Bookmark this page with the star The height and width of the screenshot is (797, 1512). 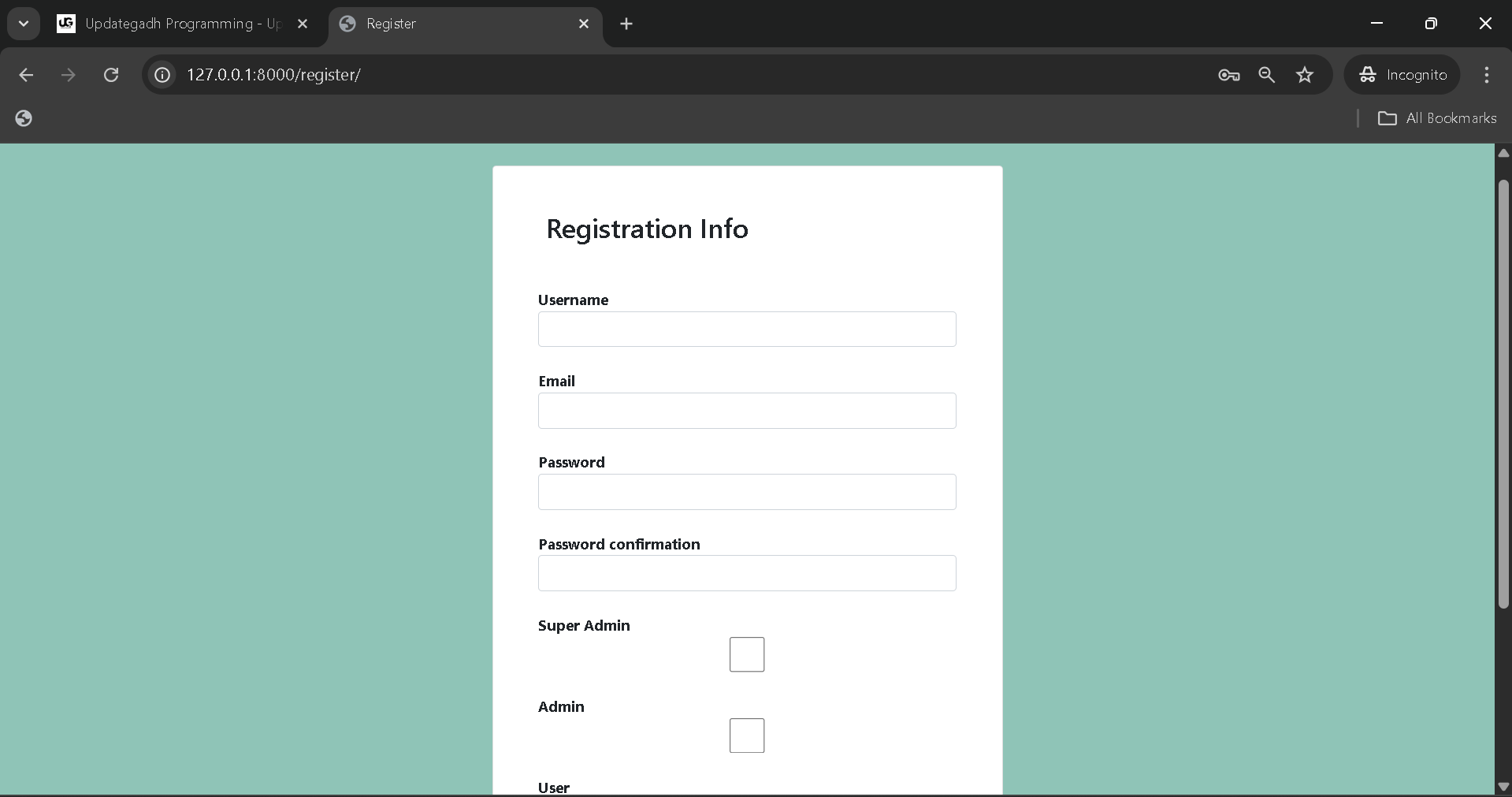(x=1305, y=75)
